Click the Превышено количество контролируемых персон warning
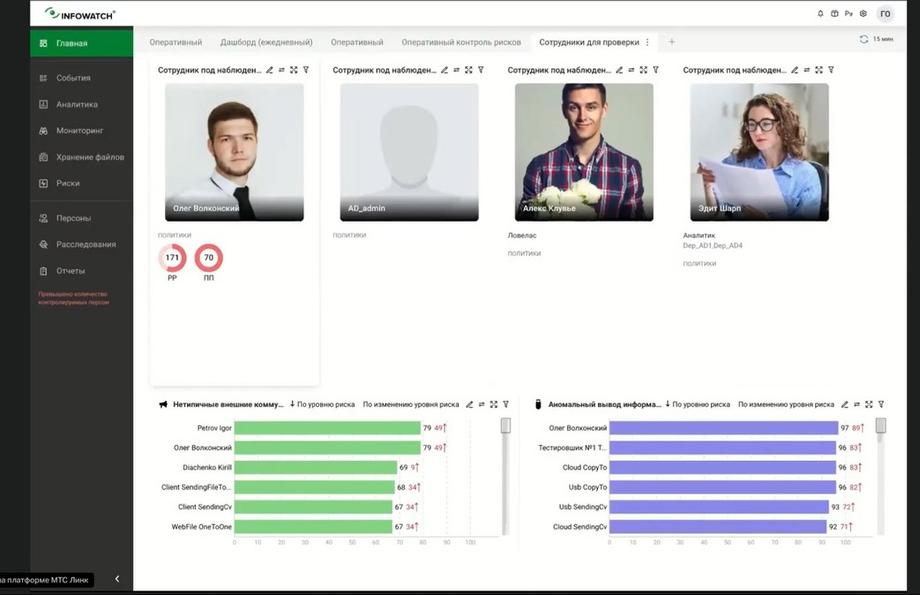Viewport: 920px width, 595px height. pyautogui.click(x=73, y=298)
